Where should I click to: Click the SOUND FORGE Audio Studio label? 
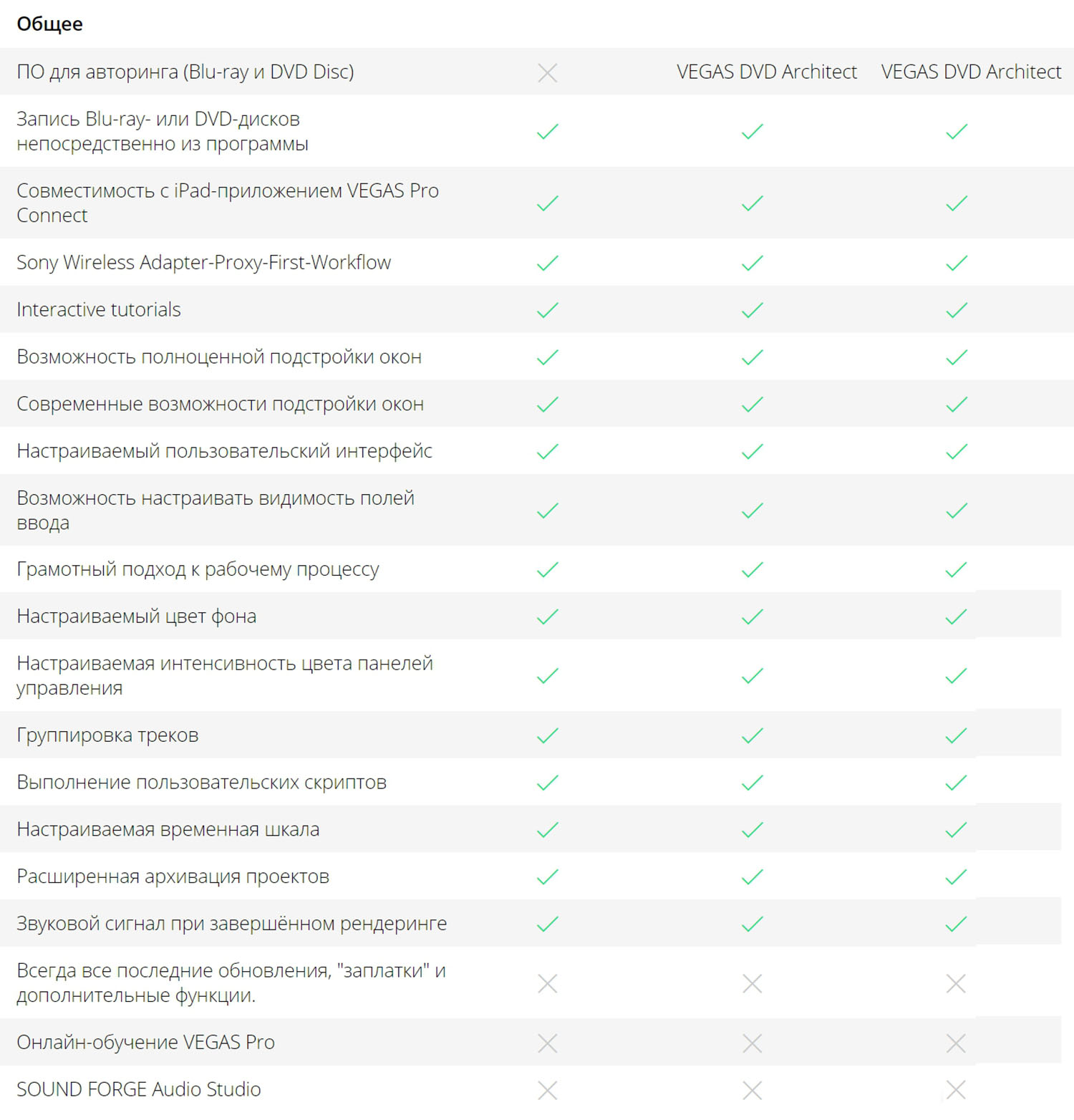tap(139, 1089)
